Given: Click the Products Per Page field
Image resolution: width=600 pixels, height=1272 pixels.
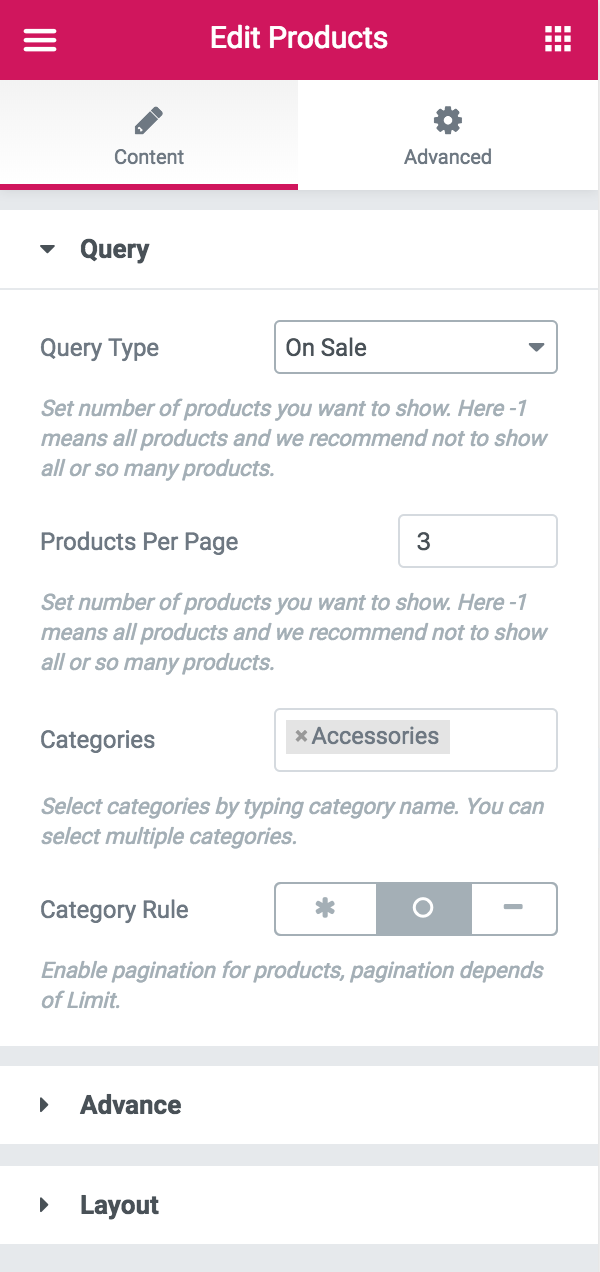Looking at the screenshot, I should 477,541.
